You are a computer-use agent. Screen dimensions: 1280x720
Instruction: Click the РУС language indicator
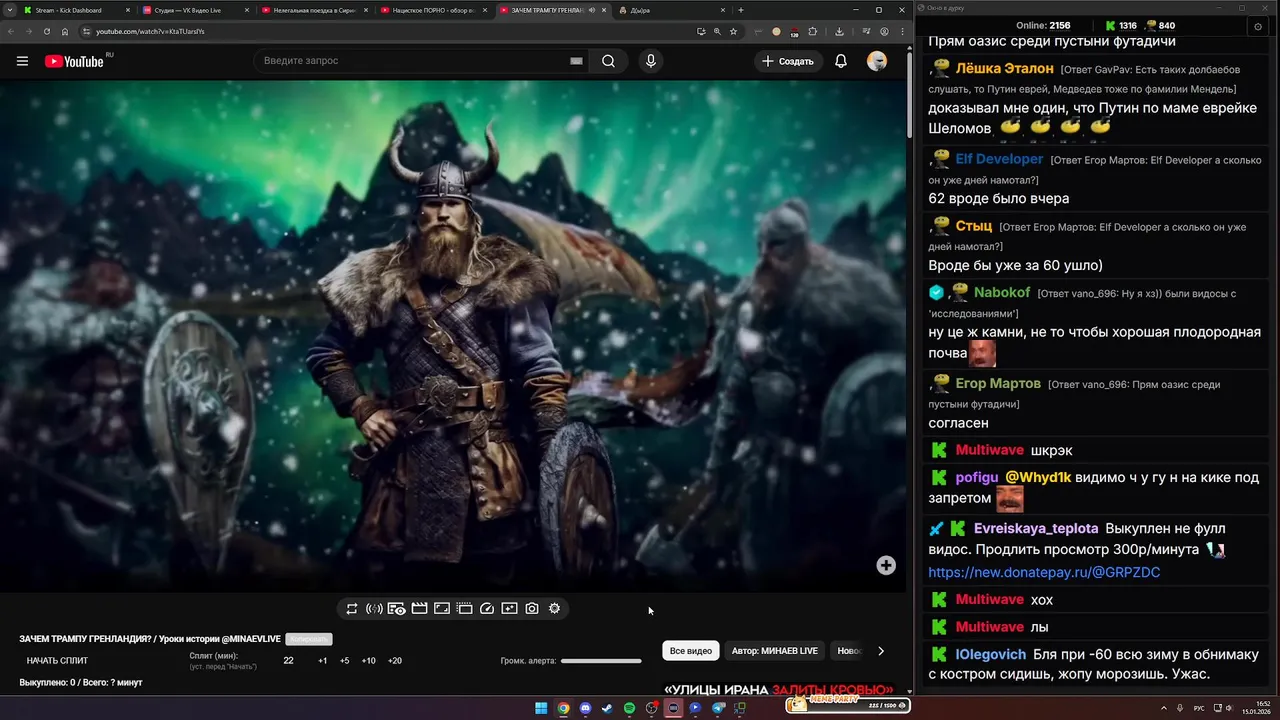(1198, 708)
